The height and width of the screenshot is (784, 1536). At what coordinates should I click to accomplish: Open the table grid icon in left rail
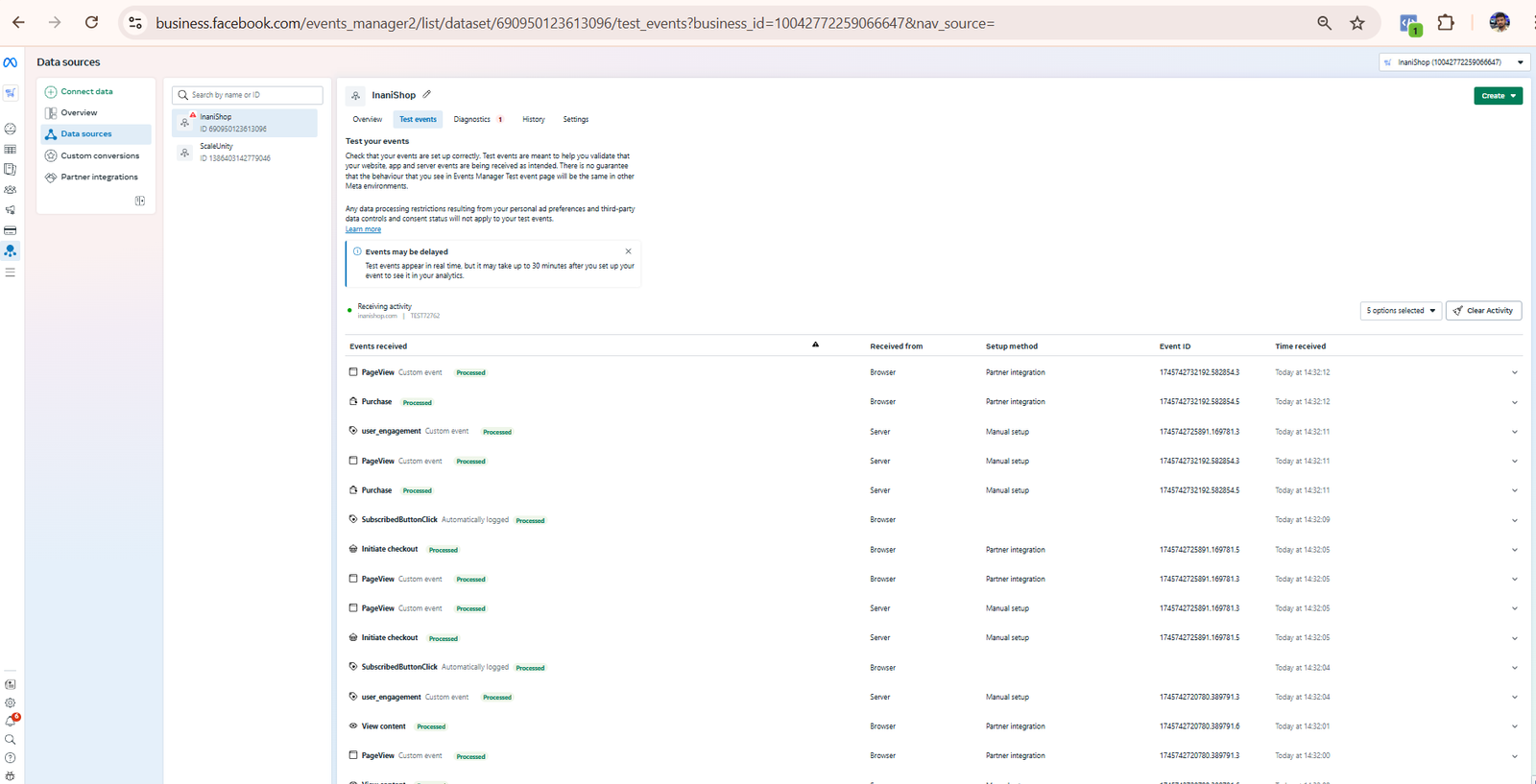click(x=10, y=150)
